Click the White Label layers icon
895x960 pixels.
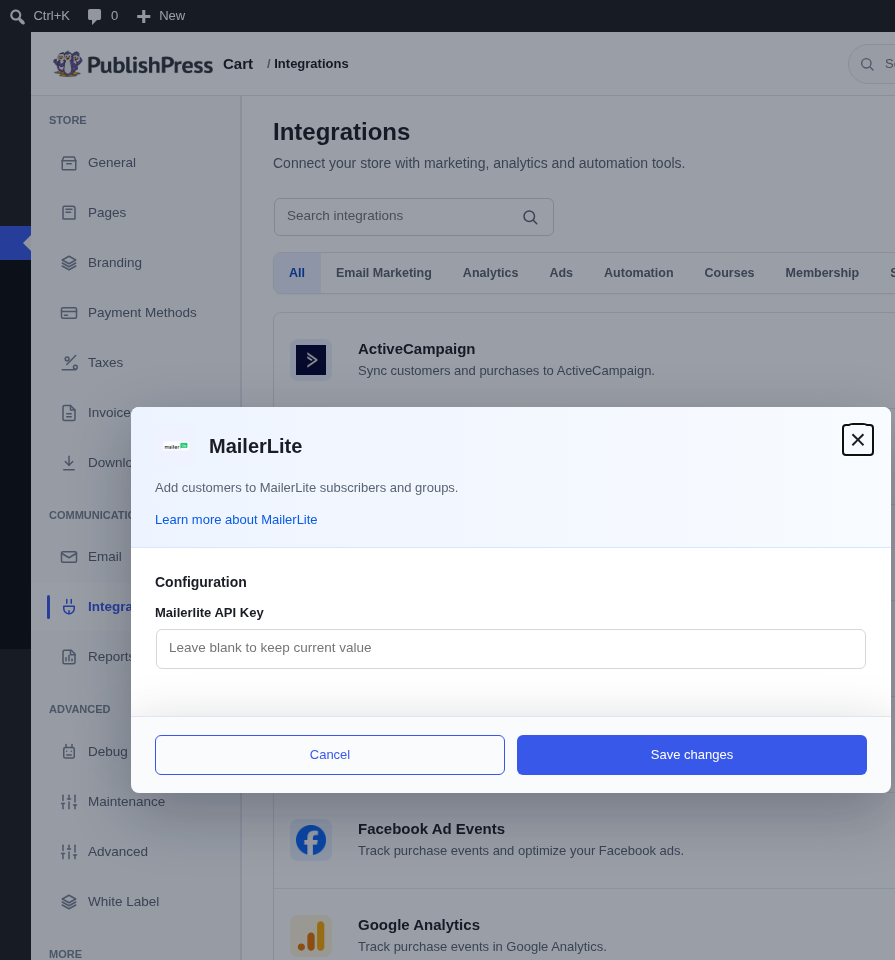pos(69,902)
